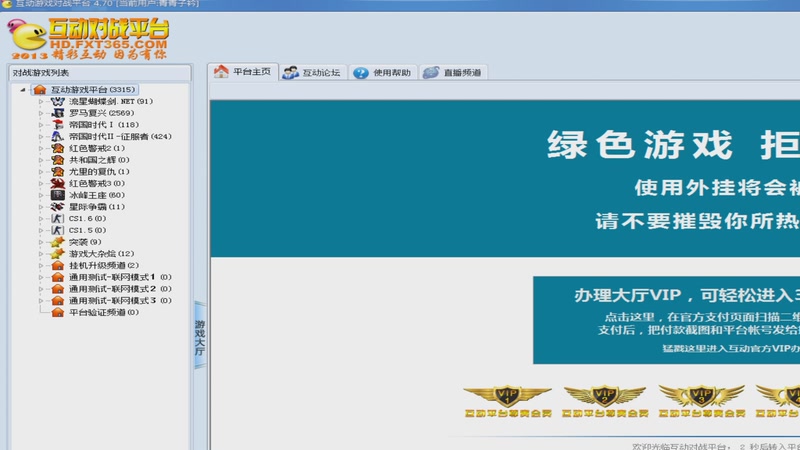800x450 pixels.
Task: Expand the 流星蝴蝶剑.NET tree node
Action: (x=41, y=102)
